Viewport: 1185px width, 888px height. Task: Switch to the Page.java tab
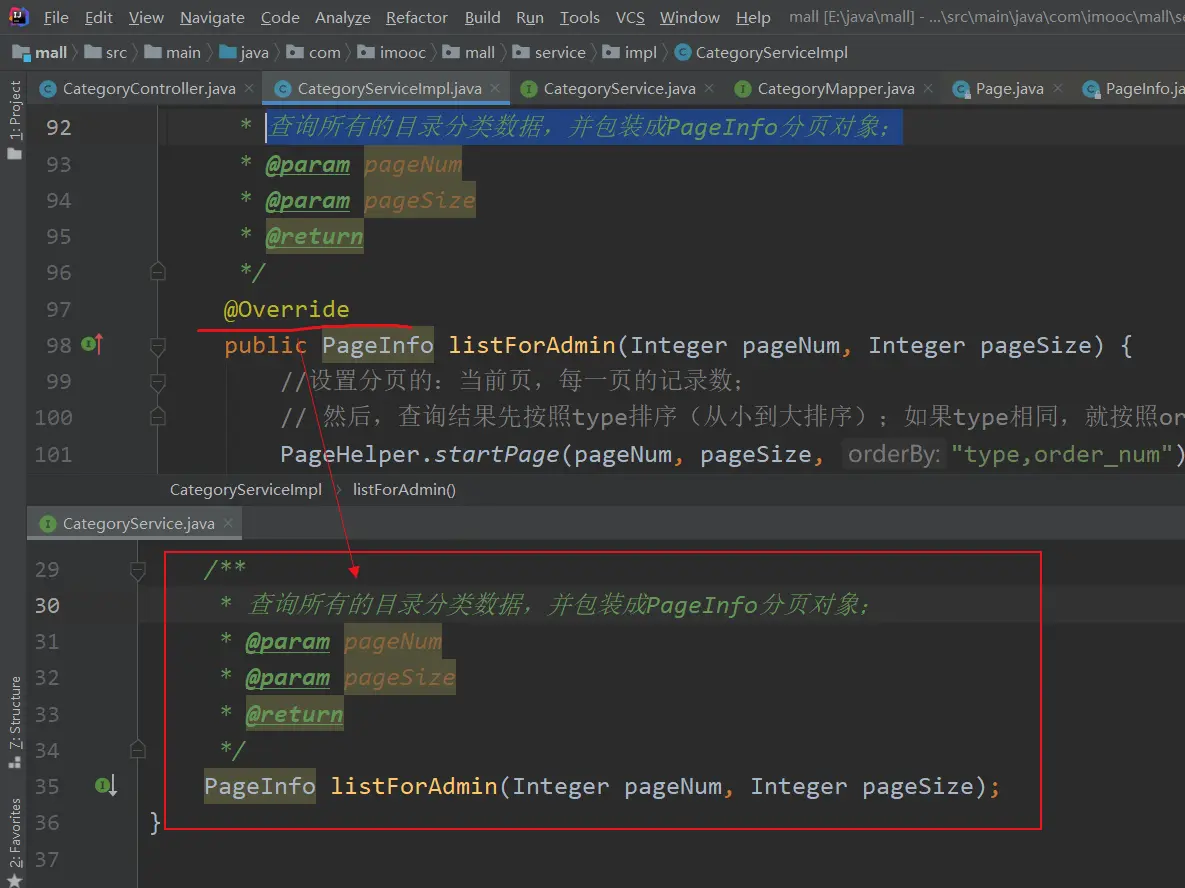coord(1008,89)
